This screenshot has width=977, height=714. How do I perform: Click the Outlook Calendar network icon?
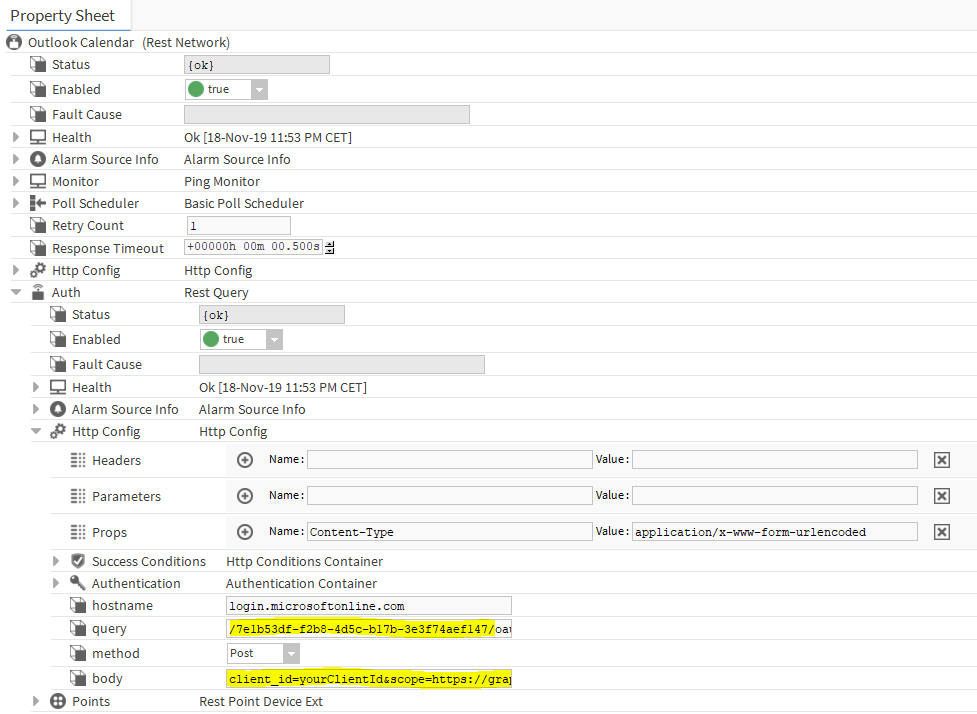click(x=15, y=42)
